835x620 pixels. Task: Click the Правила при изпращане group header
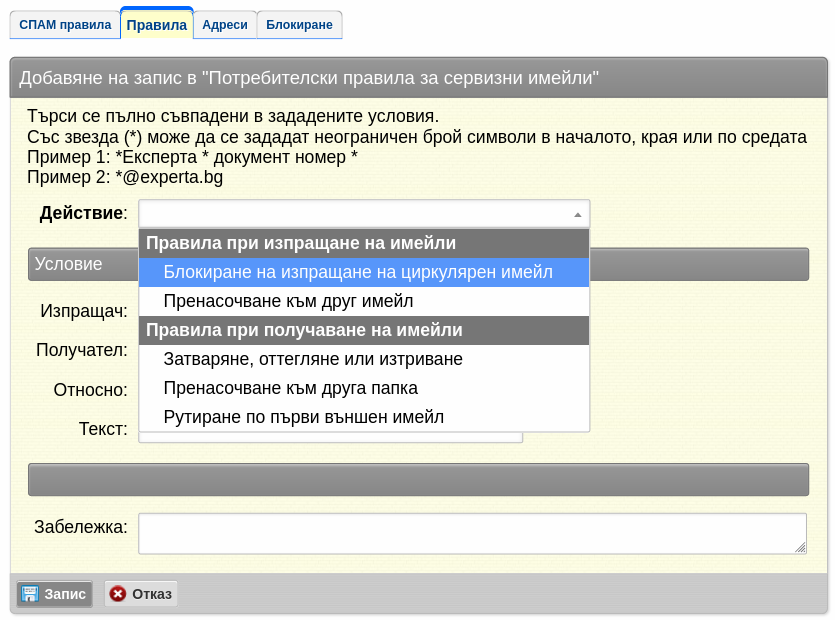point(364,243)
